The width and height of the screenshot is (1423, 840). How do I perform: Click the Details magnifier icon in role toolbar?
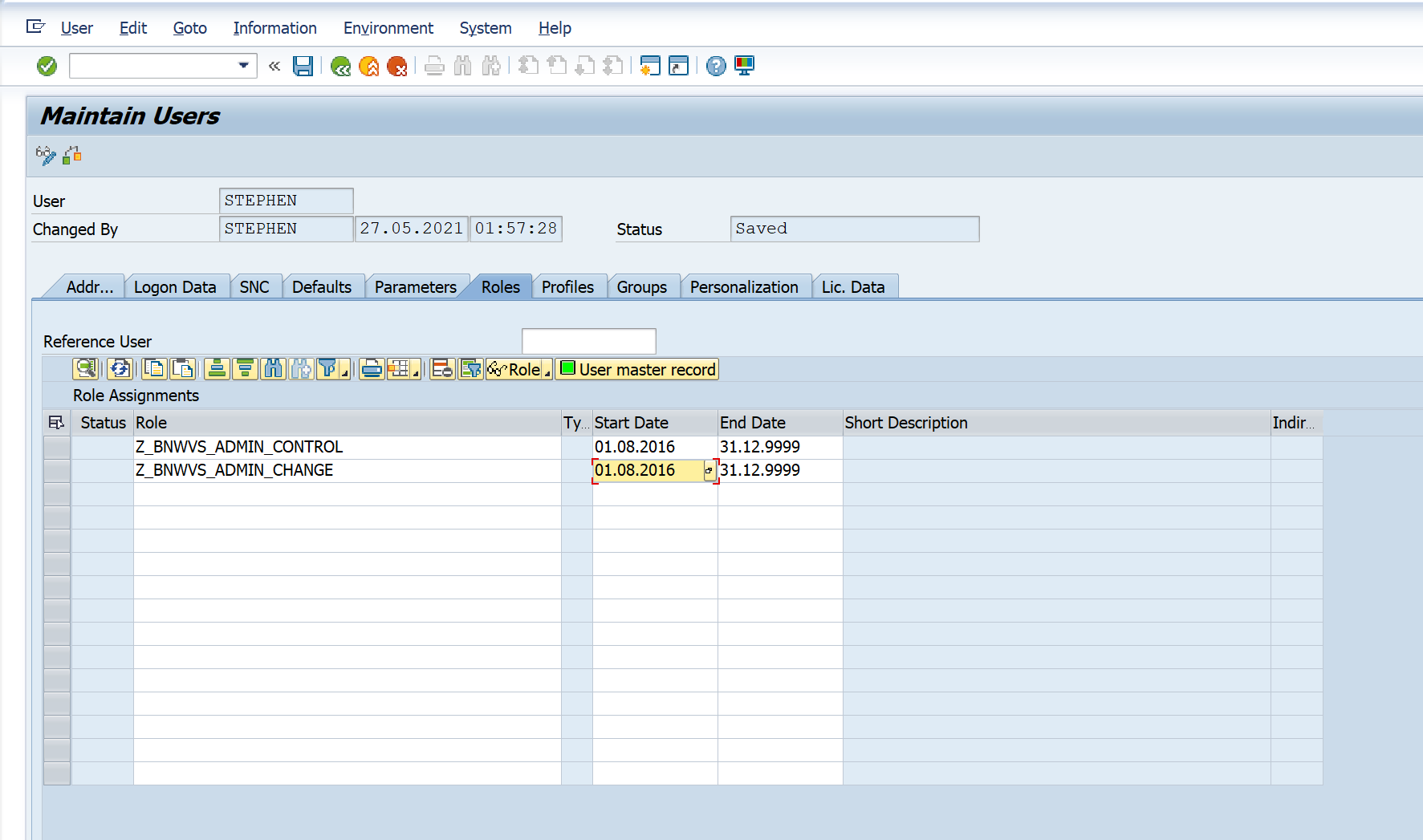pos(85,369)
